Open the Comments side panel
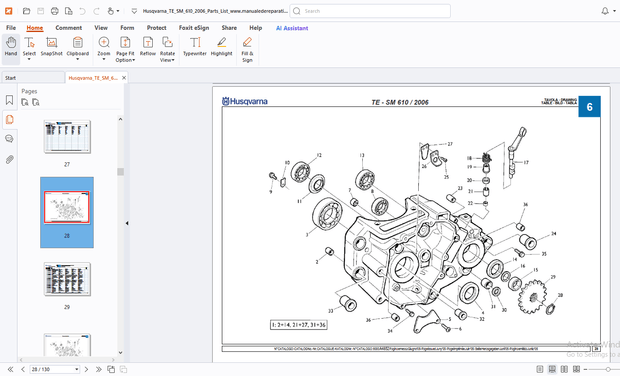The image size is (620, 376). [9, 139]
